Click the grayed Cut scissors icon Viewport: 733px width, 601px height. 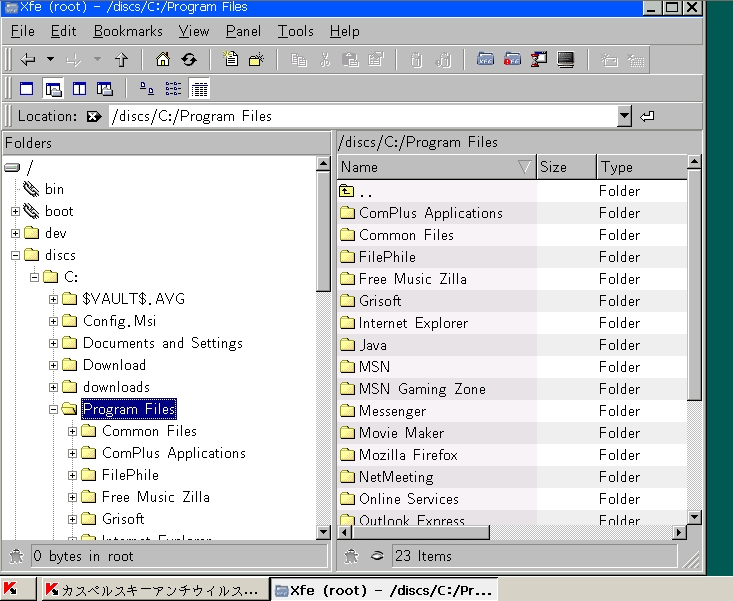click(x=325, y=60)
